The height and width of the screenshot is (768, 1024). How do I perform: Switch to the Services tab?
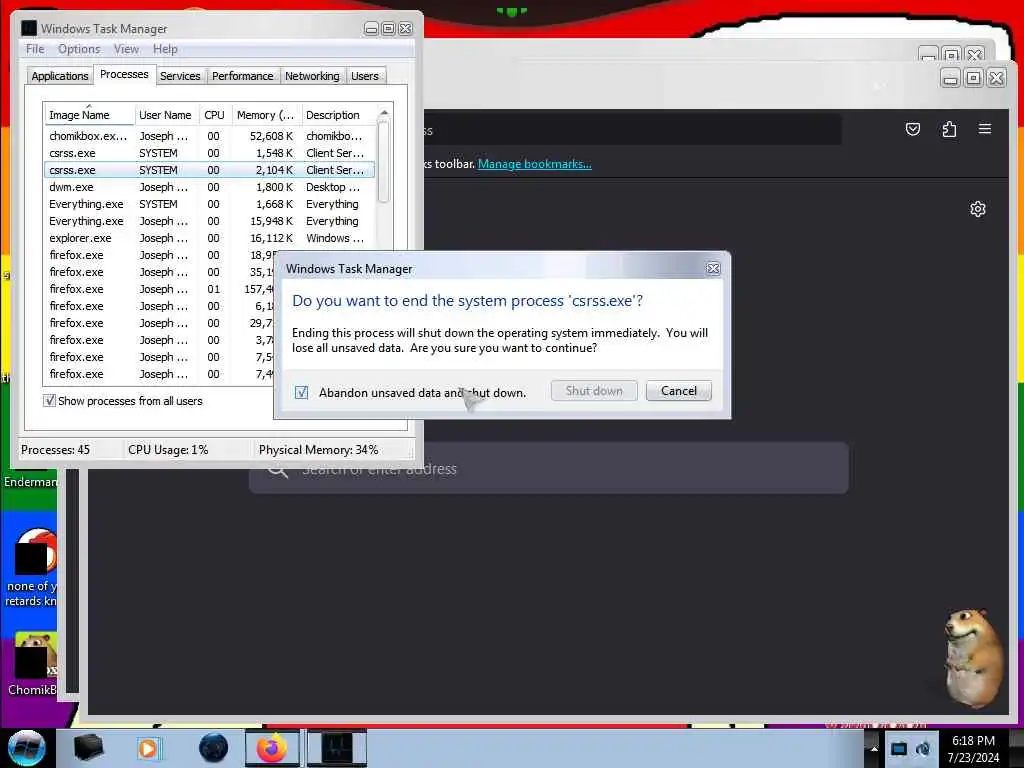click(180, 76)
